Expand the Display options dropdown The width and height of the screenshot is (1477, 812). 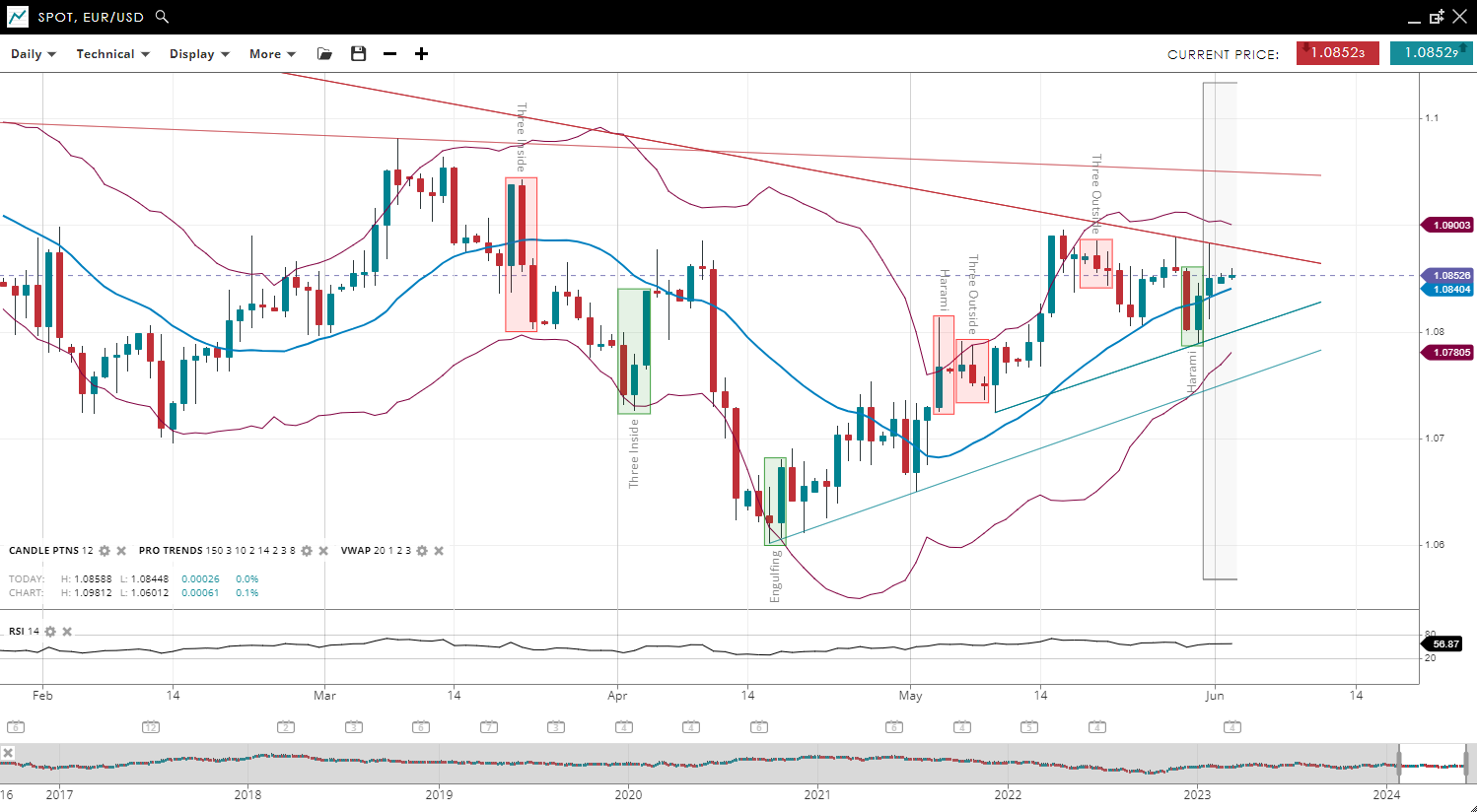click(199, 54)
